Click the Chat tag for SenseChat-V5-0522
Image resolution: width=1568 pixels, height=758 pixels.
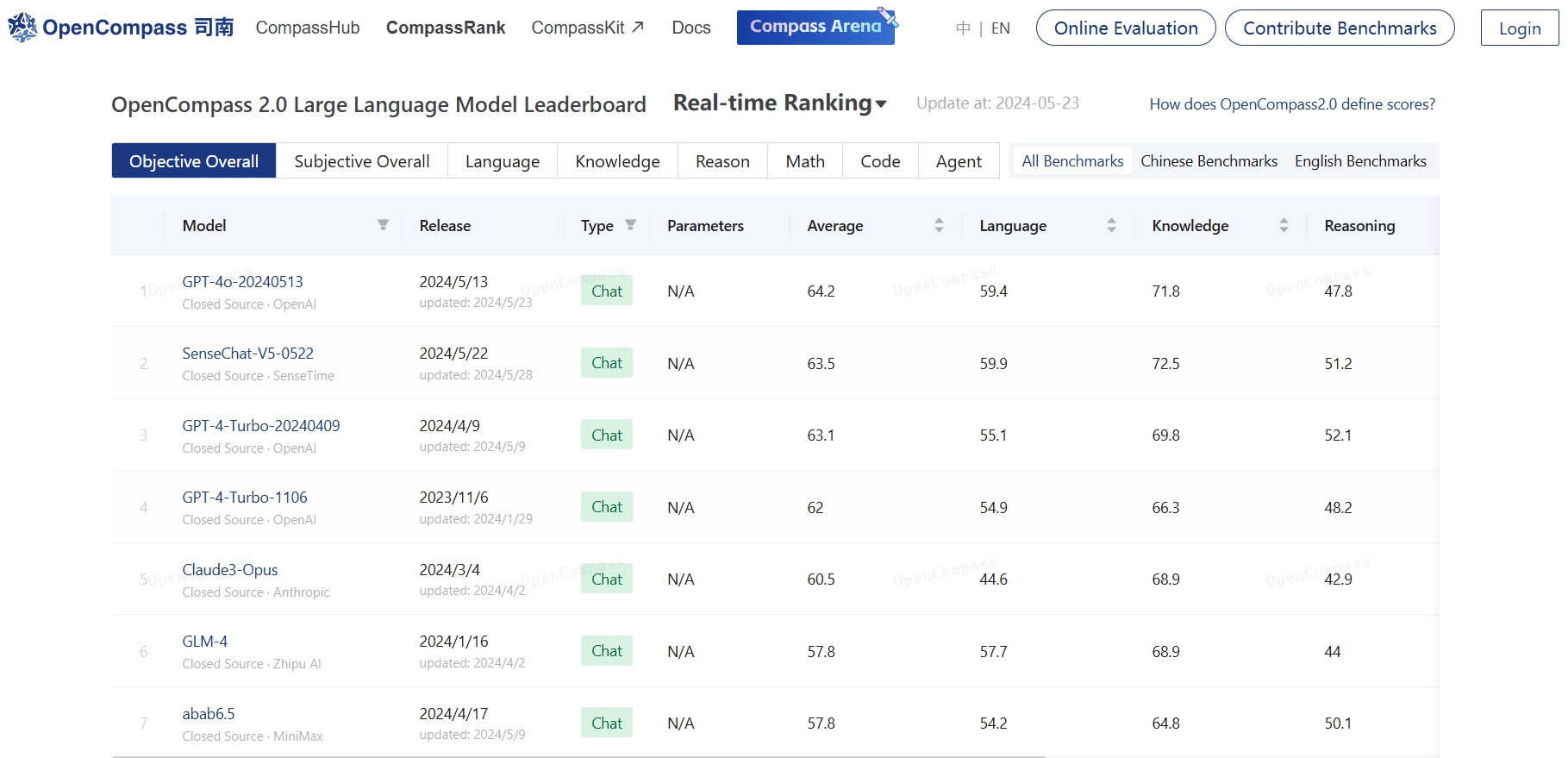pyautogui.click(x=607, y=363)
